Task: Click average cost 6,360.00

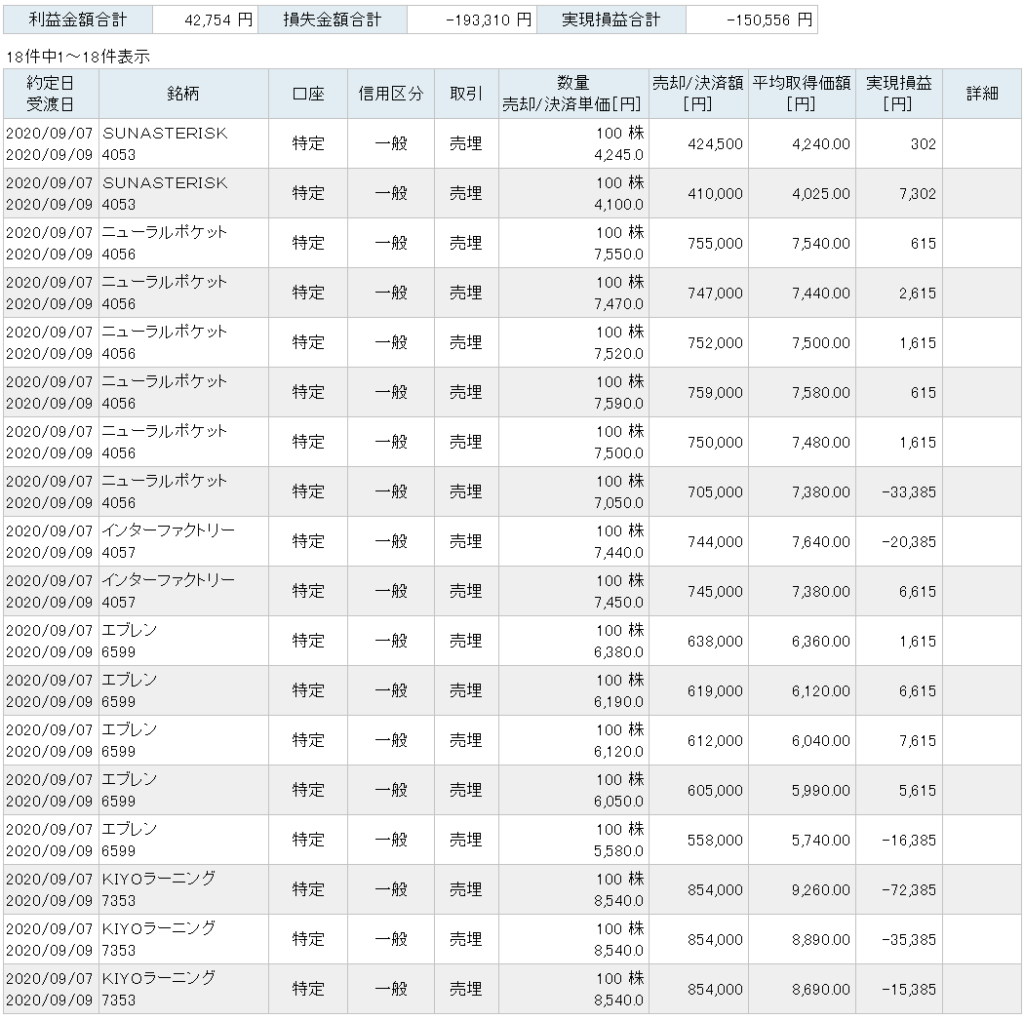Action: click(x=821, y=641)
